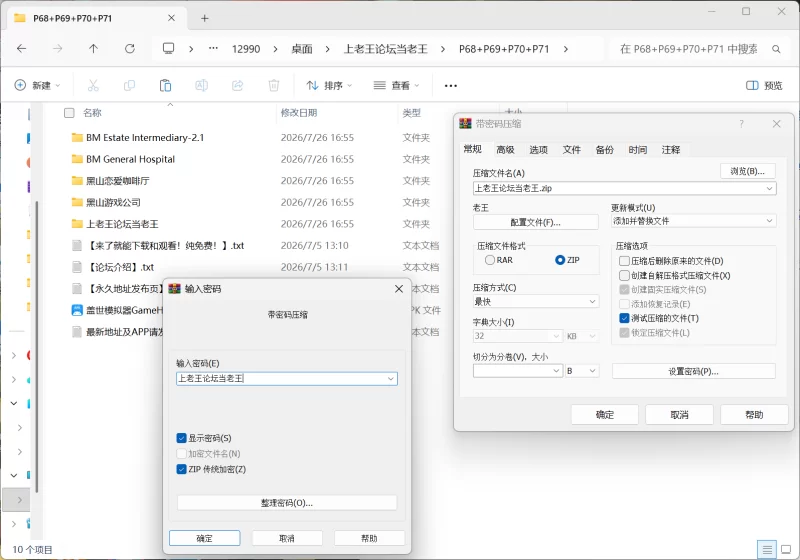Enable 压缩后删除原来的文件(D)

tap(624, 261)
